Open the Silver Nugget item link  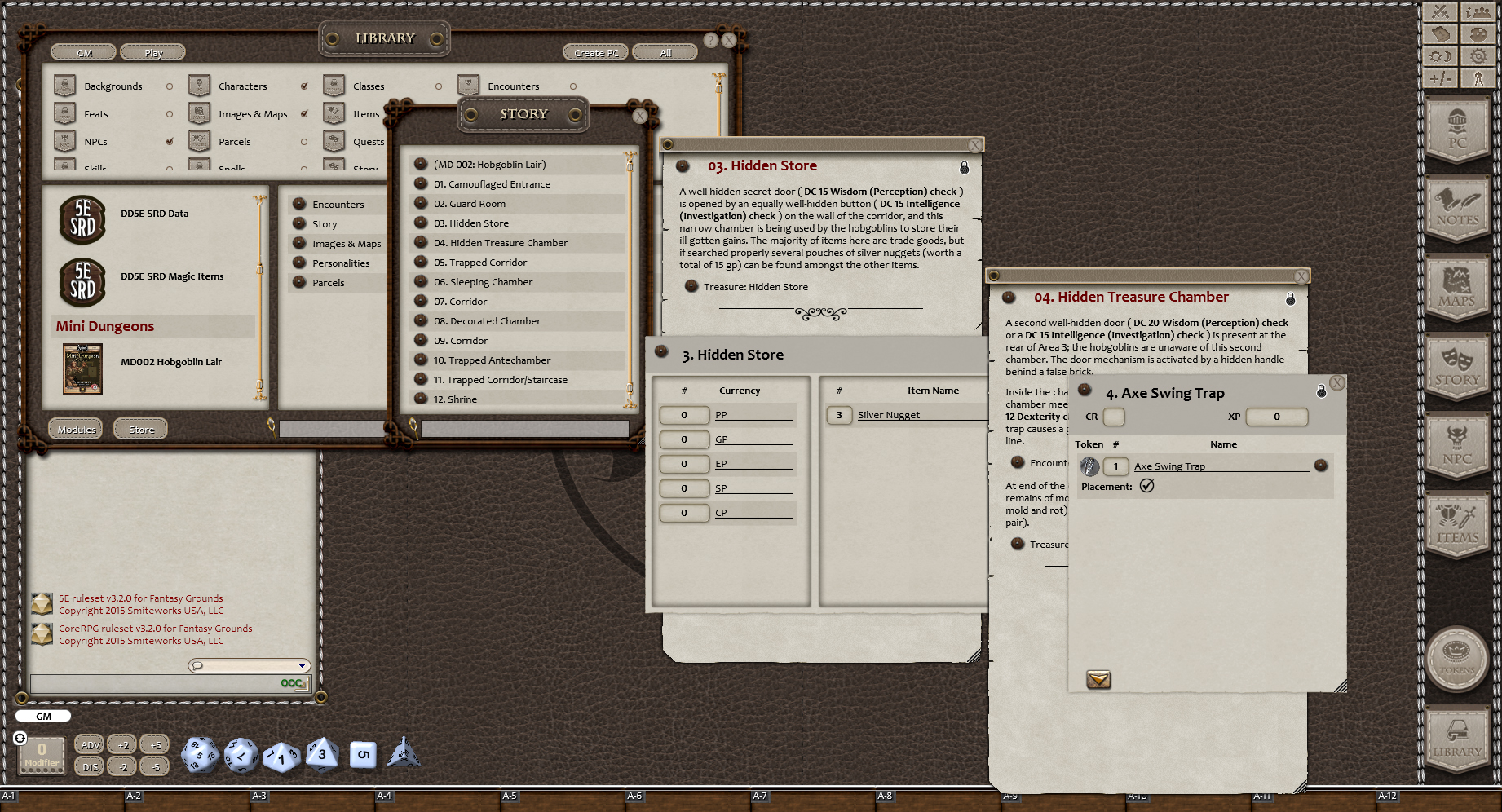point(889,414)
